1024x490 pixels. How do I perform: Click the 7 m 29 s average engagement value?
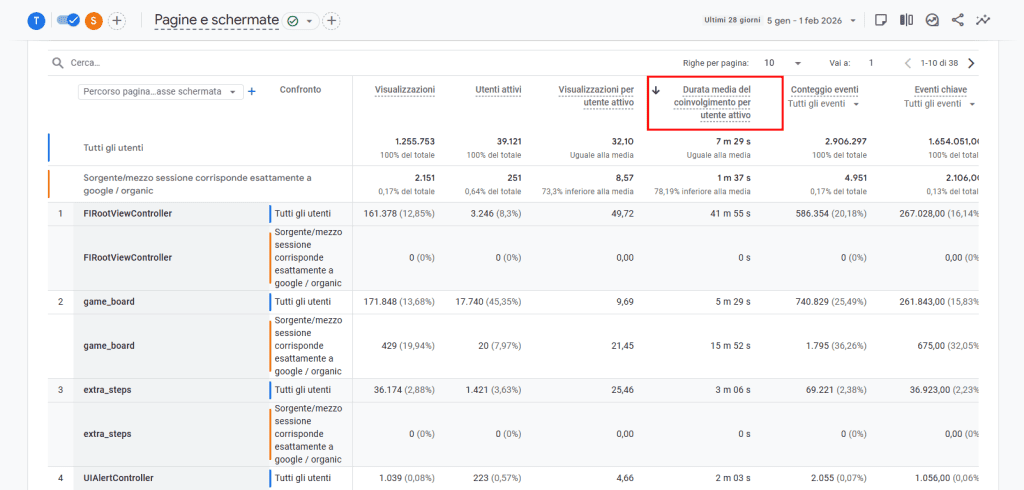pos(733,142)
